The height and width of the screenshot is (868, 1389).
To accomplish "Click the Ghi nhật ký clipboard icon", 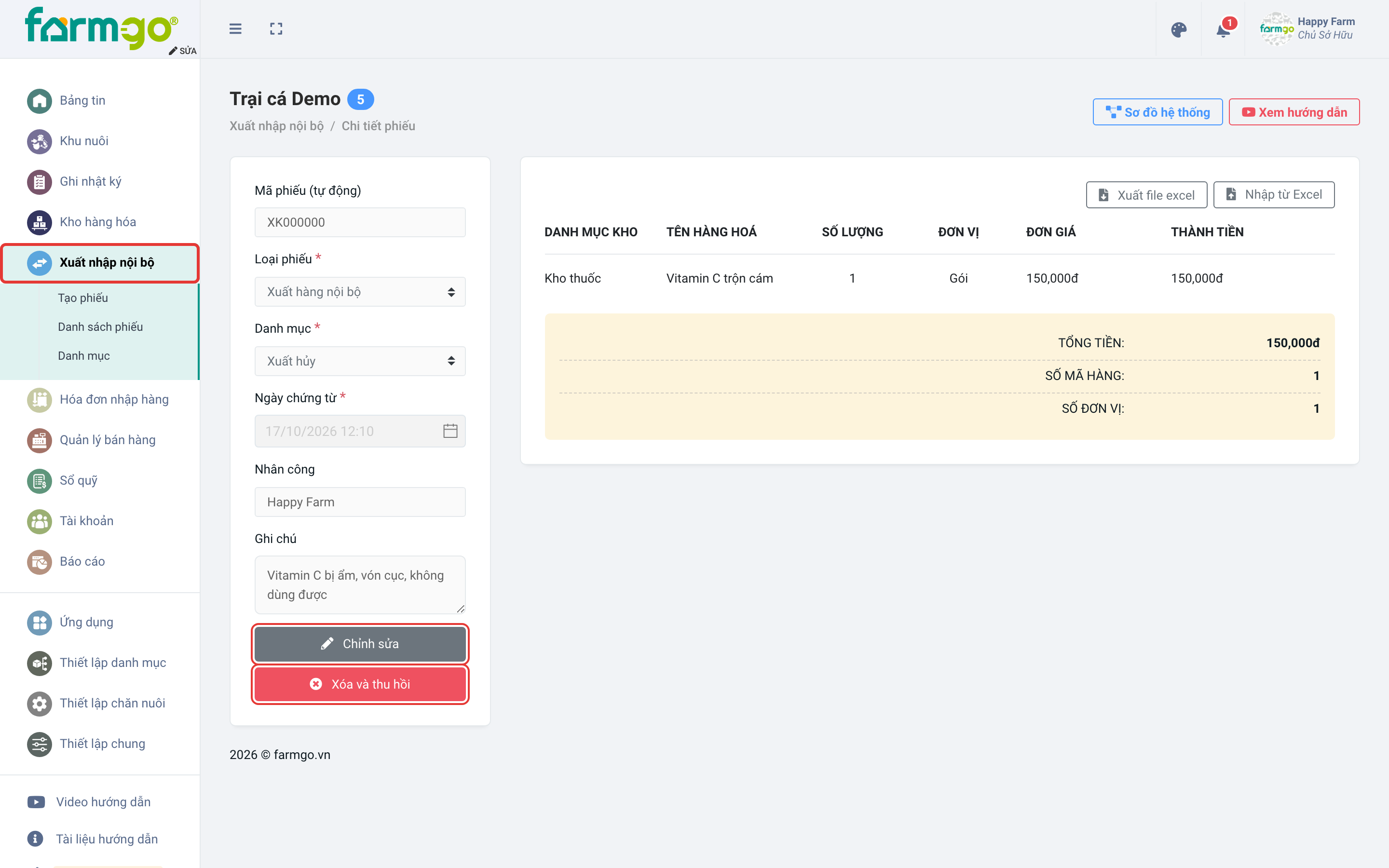I will 40,182.
